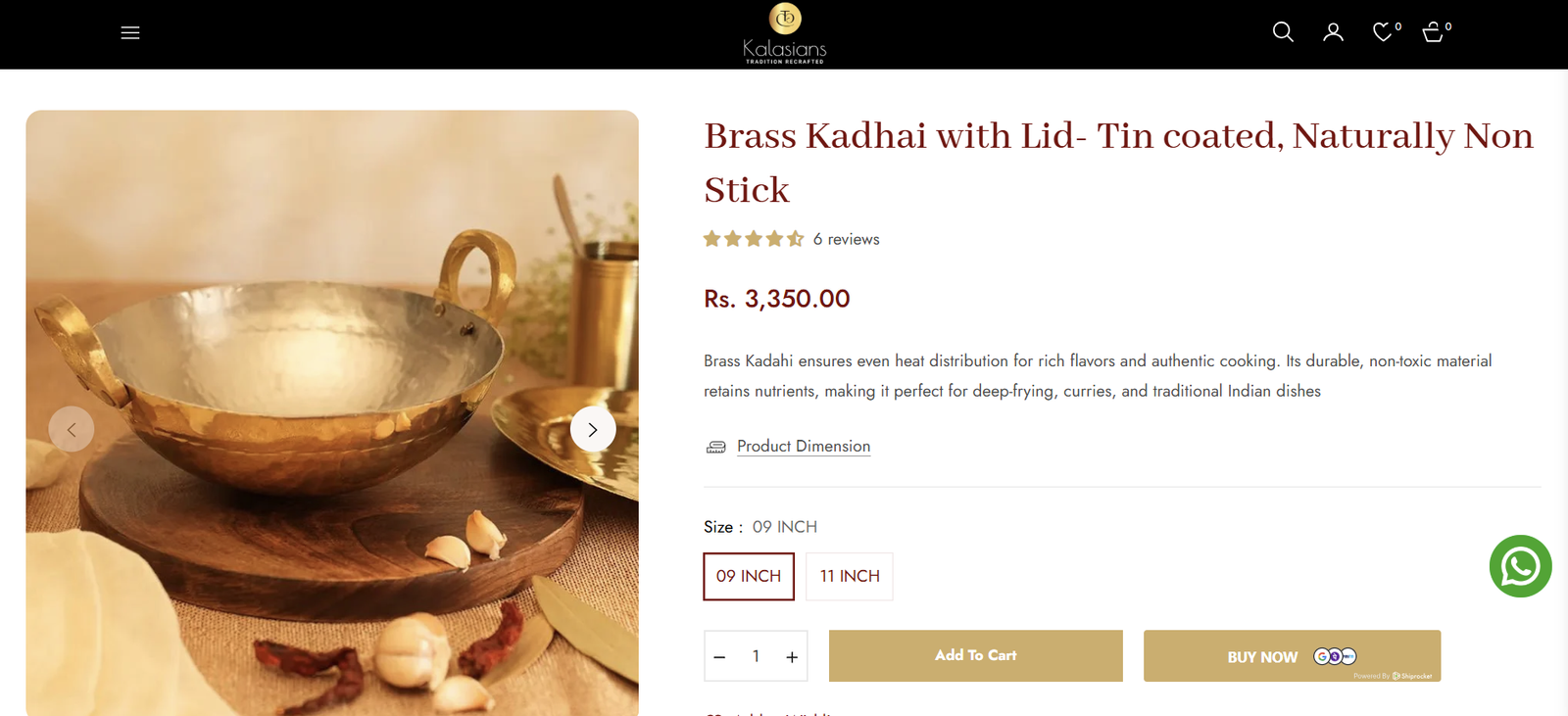Click the ruler icon beside Product Dimension
1568x716 pixels.
[x=716, y=447]
